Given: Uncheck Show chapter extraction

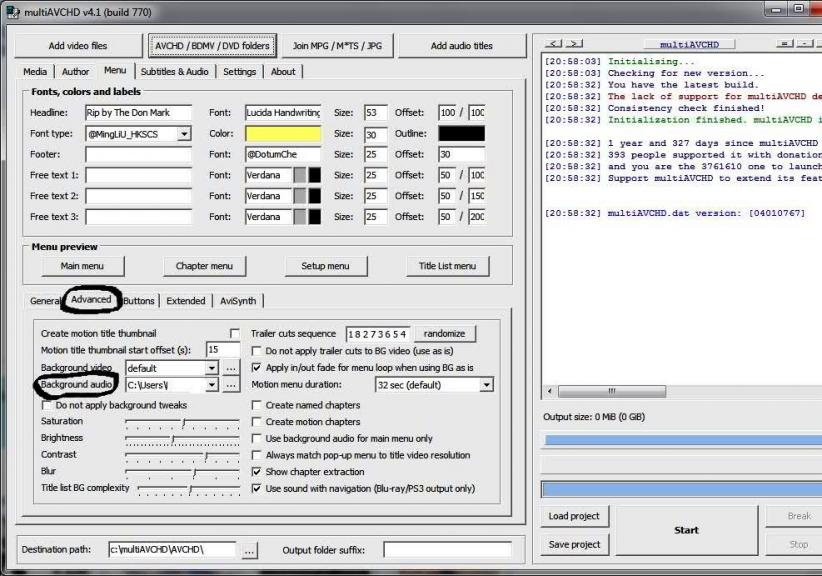Looking at the screenshot, I should click(x=257, y=471).
